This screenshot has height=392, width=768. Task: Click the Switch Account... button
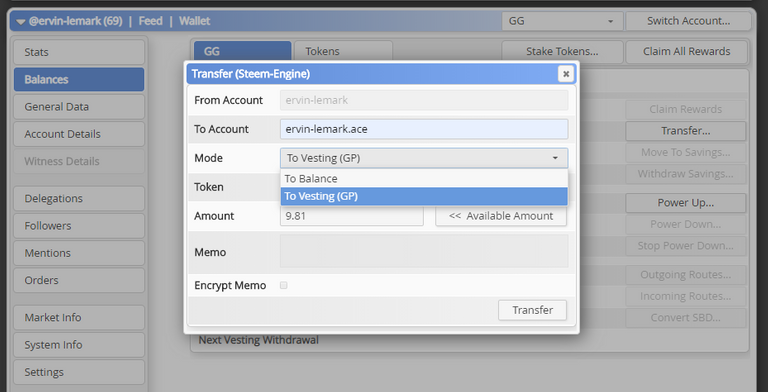tap(688, 21)
